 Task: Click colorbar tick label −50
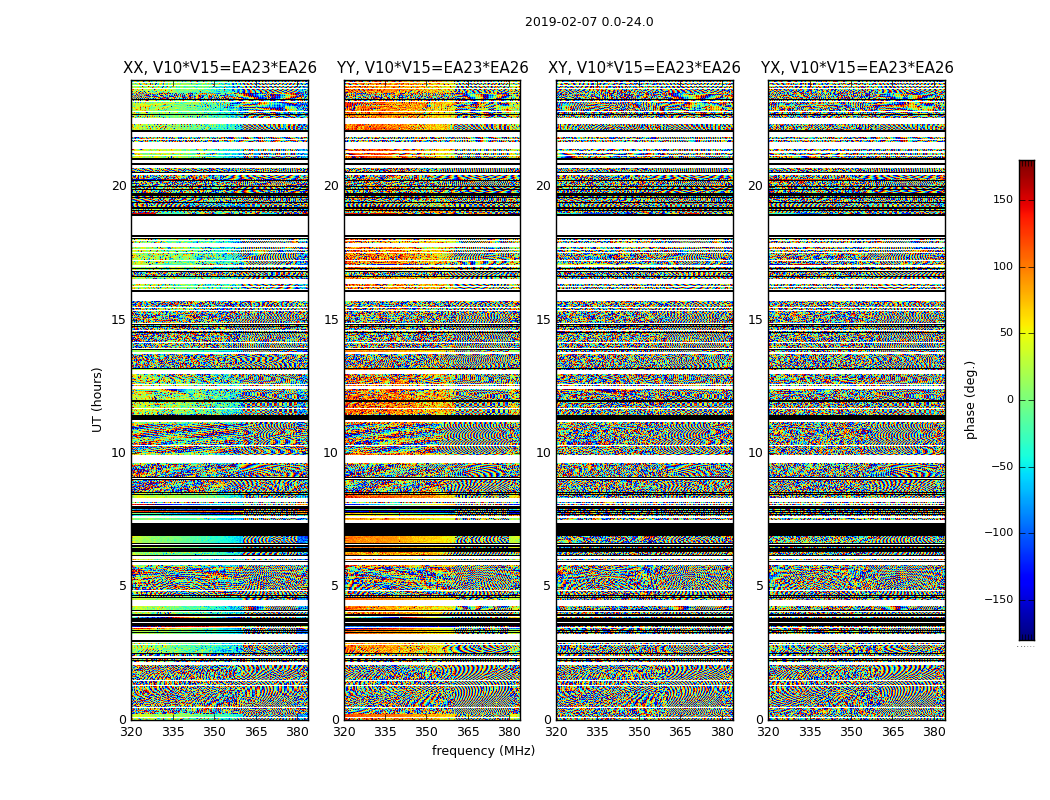1002,466
